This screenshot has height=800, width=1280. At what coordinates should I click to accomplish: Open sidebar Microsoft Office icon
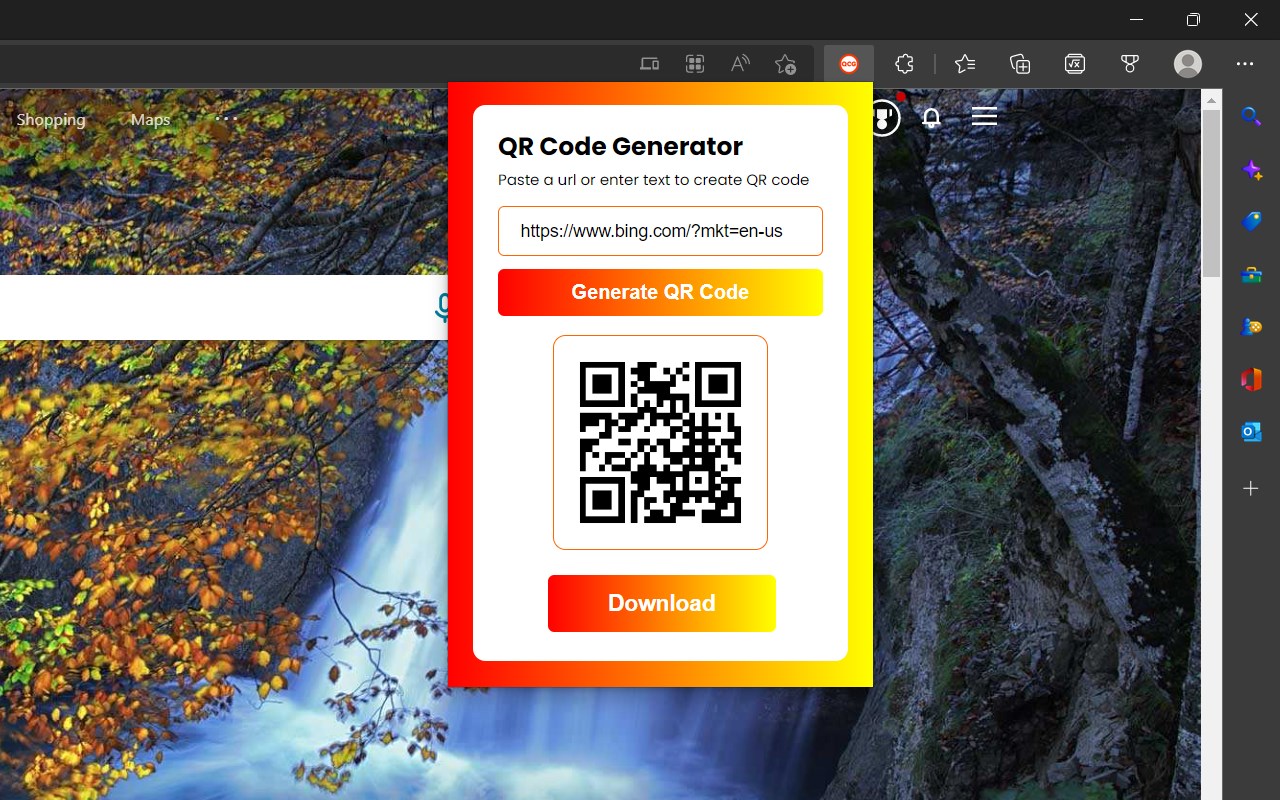pos(1251,379)
